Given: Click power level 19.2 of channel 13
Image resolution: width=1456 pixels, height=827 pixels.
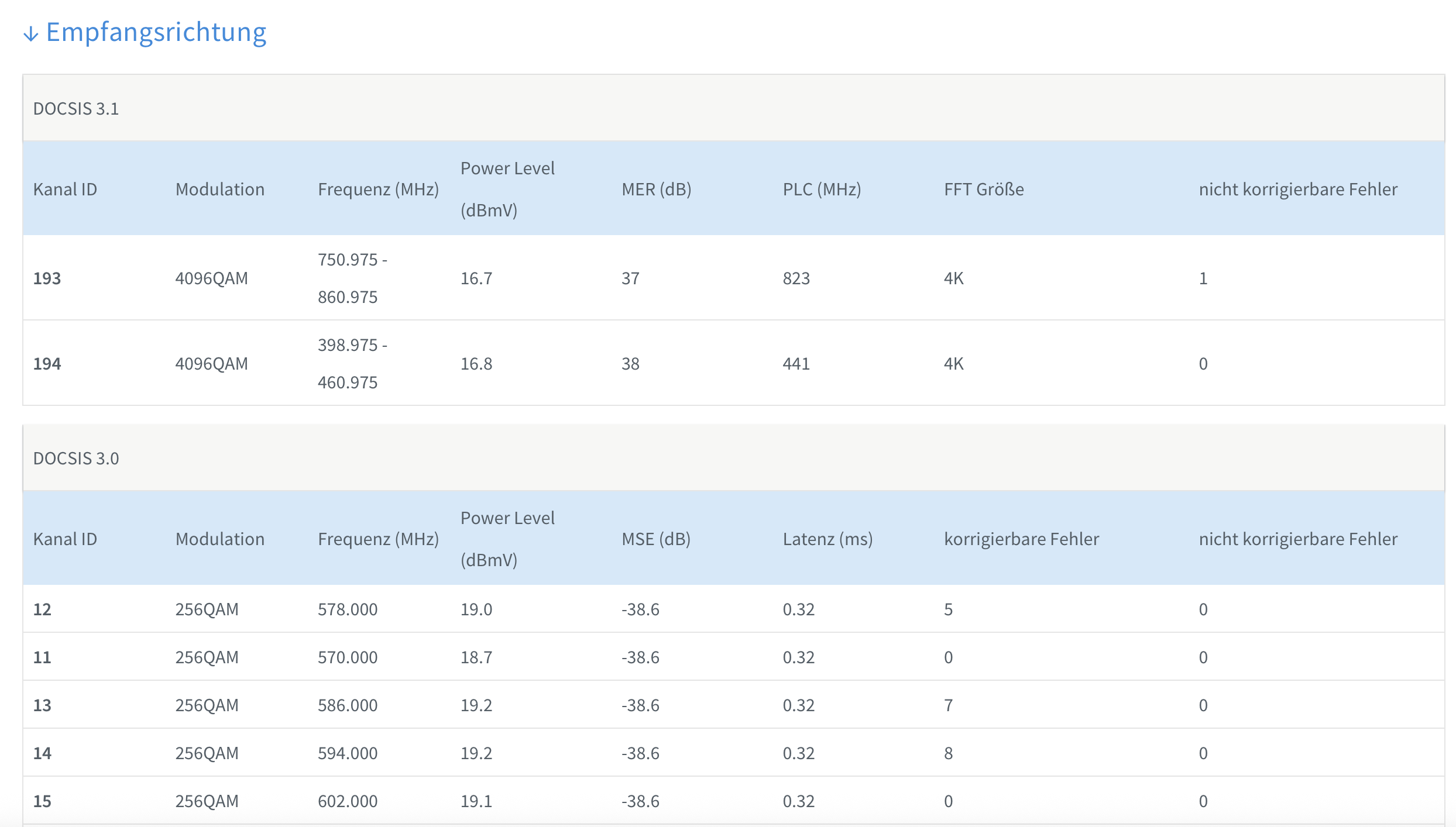Looking at the screenshot, I should click(x=476, y=705).
